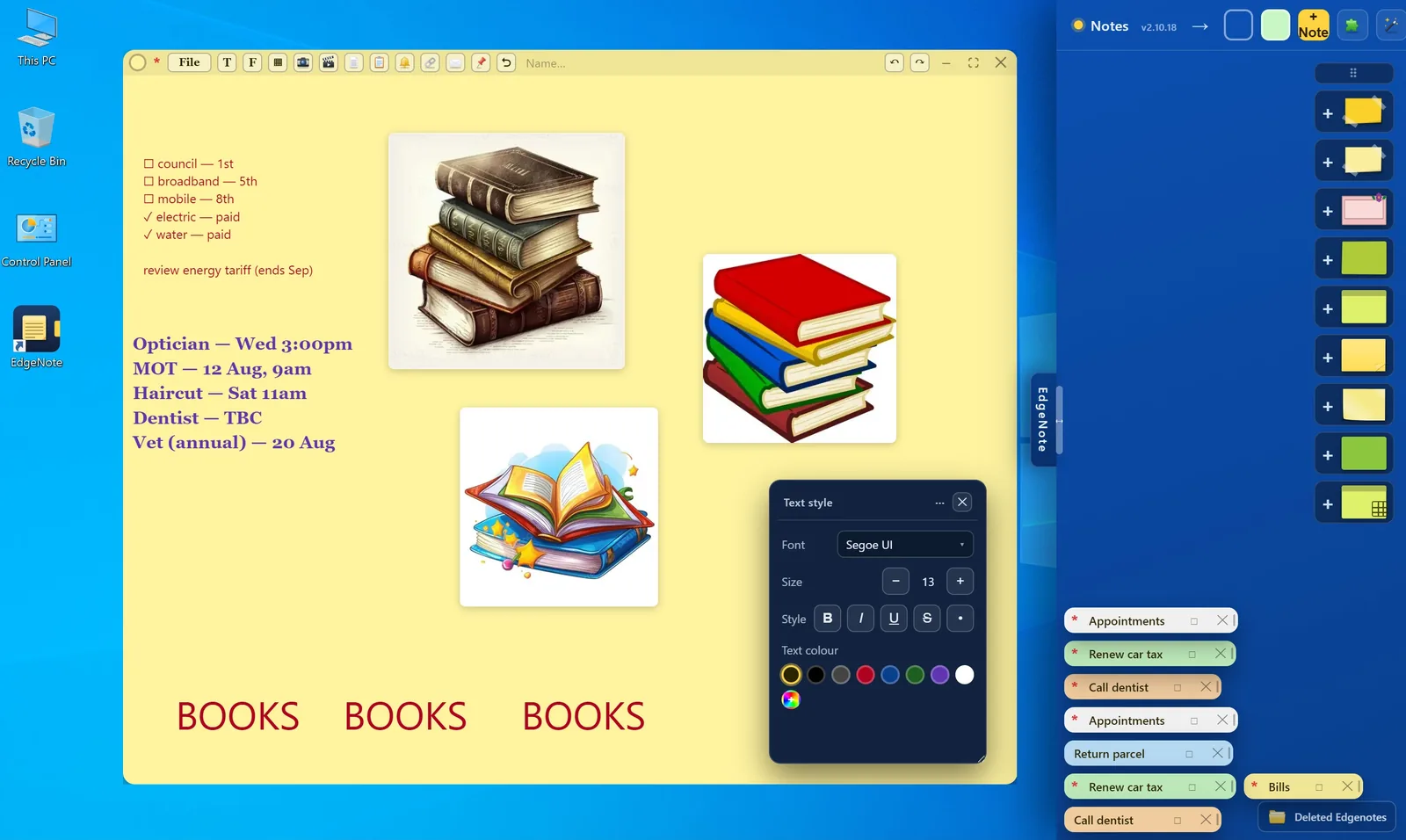1406x840 pixels.
Task: Click the redo arrow near window controls
Action: tap(920, 62)
